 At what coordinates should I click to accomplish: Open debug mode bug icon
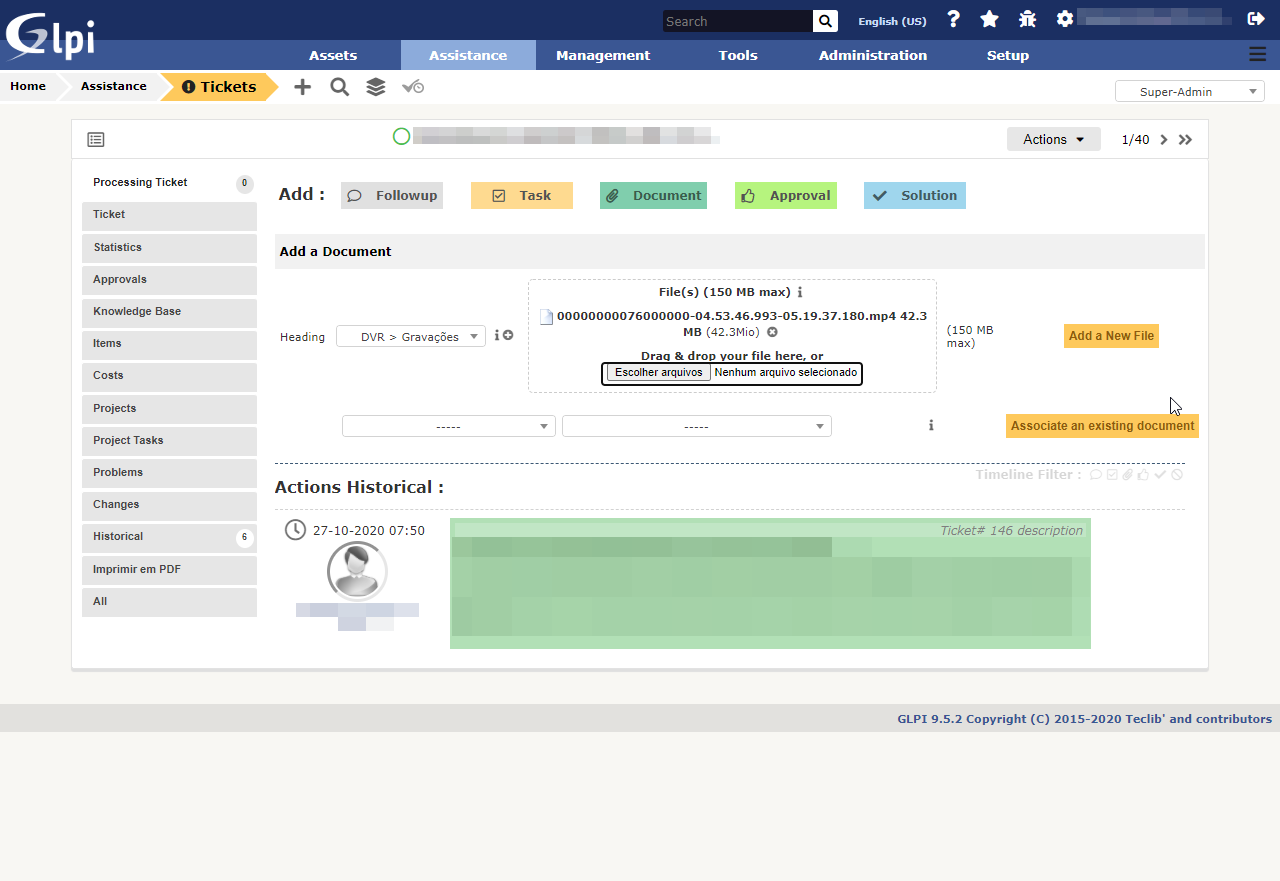[x=1027, y=18]
